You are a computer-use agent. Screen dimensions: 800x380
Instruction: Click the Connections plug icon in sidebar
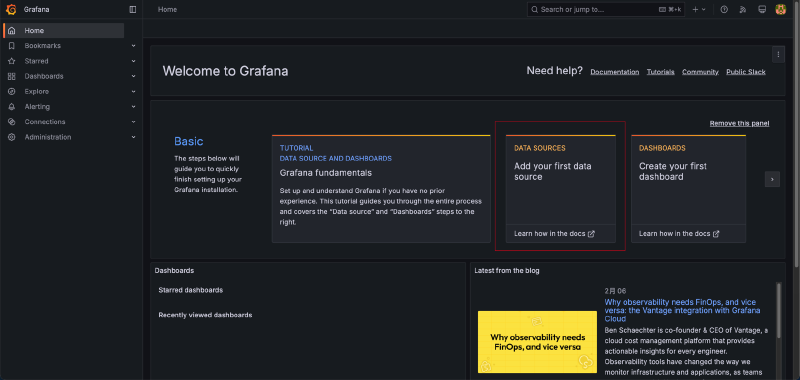(12, 122)
